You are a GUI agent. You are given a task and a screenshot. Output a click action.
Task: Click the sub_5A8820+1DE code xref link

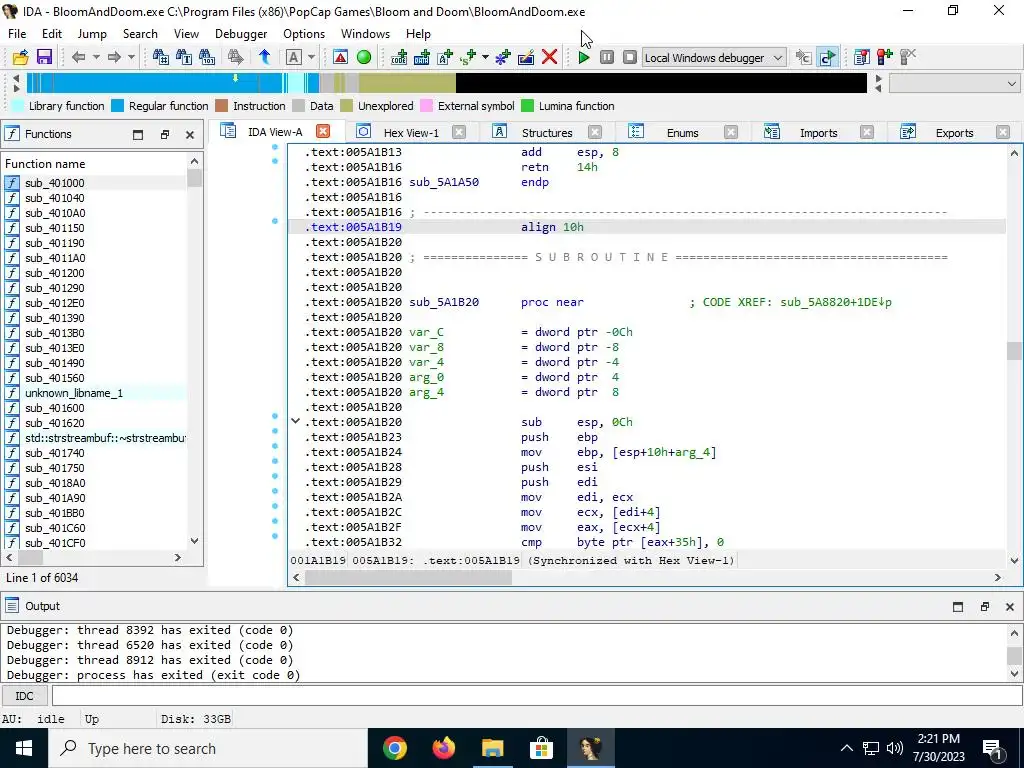[x=836, y=302]
